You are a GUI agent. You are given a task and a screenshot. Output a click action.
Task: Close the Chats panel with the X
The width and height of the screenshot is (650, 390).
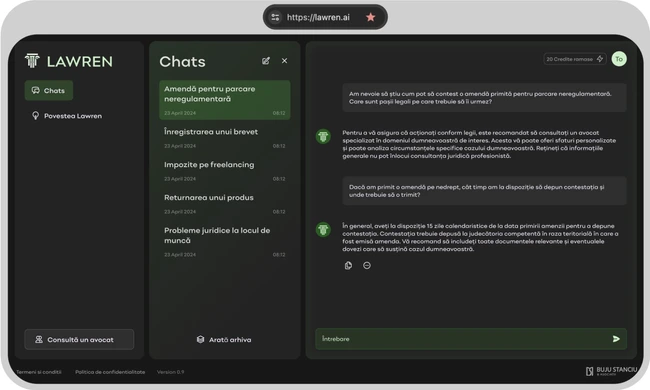[x=284, y=61]
